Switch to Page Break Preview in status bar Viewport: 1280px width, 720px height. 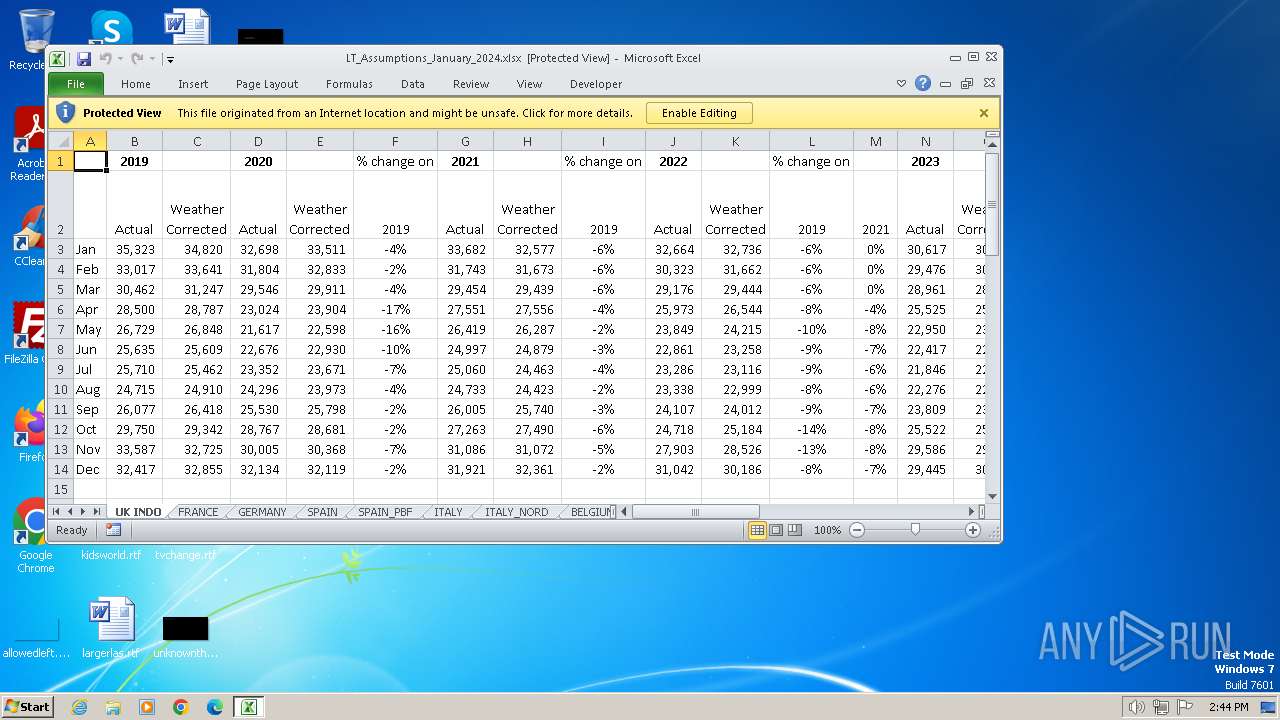tap(794, 530)
